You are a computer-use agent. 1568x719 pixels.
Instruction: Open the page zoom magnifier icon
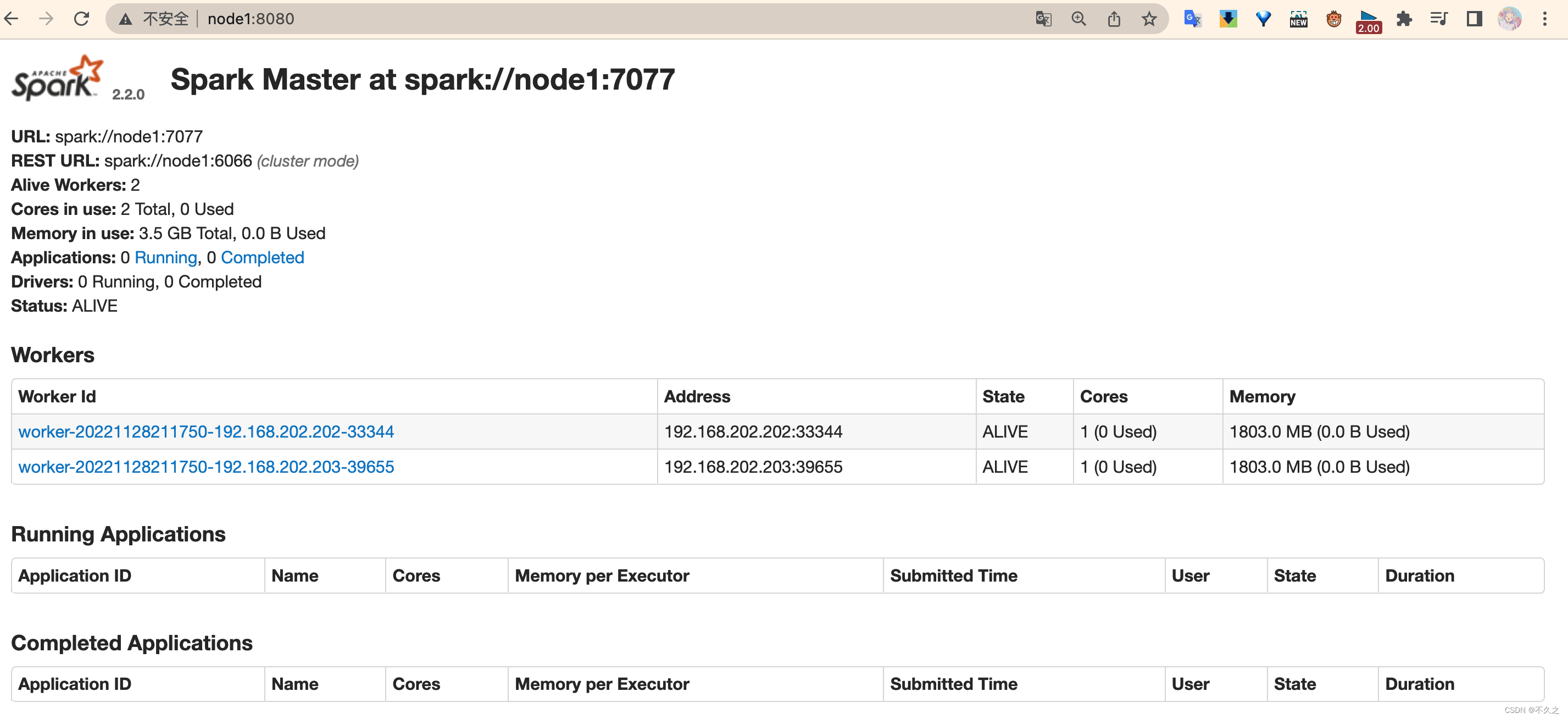click(1078, 19)
